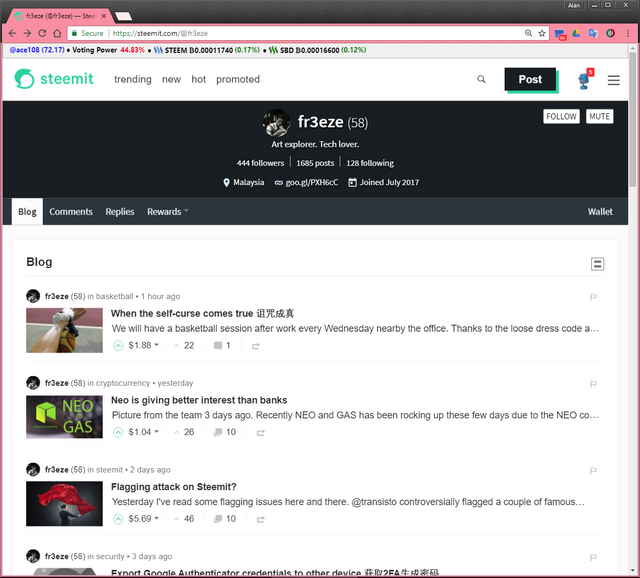Open the hamburger main menu
The image size is (640, 578).
click(x=613, y=80)
